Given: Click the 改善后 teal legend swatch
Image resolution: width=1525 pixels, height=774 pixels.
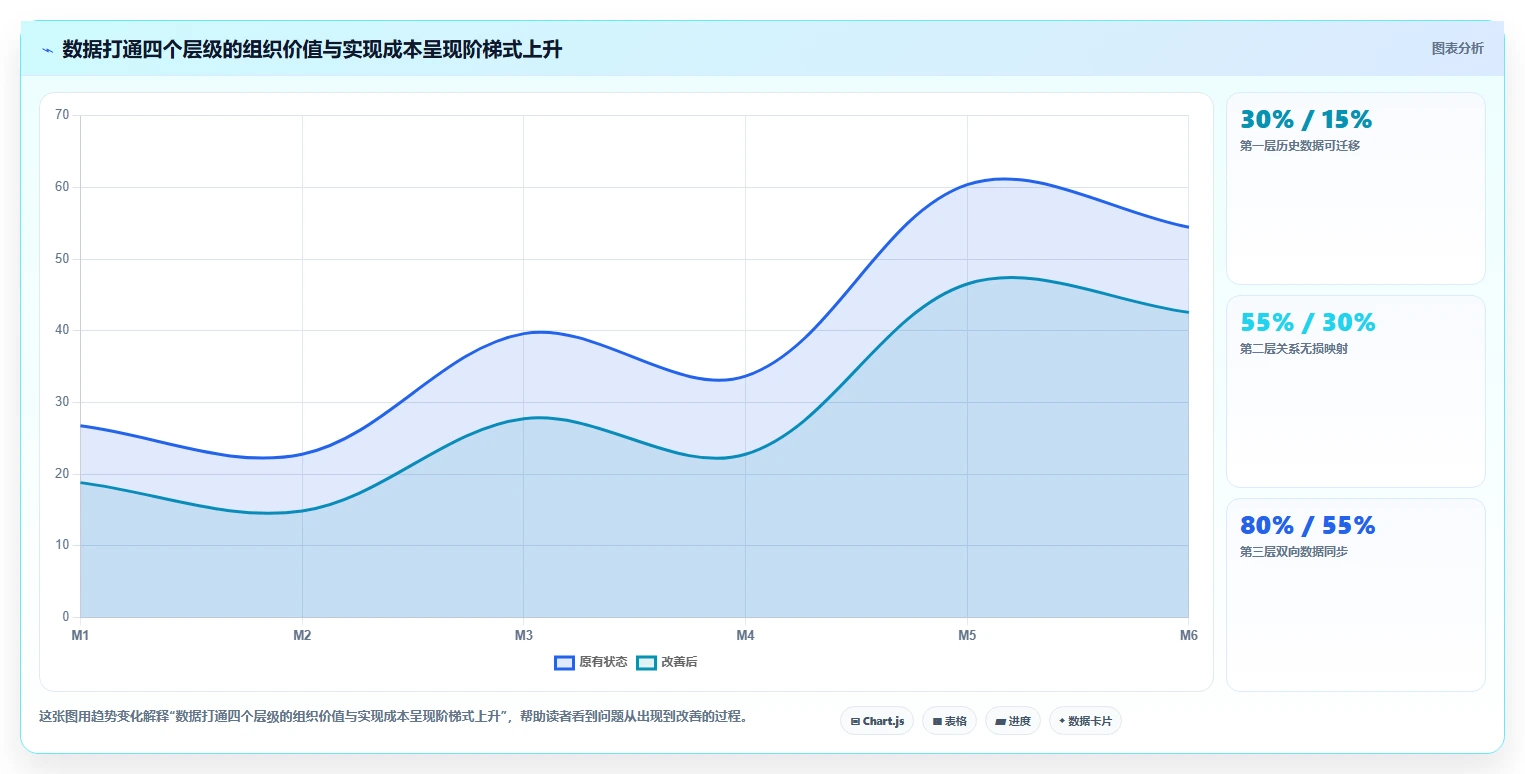Looking at the screenshot, I should pos(646,662).
